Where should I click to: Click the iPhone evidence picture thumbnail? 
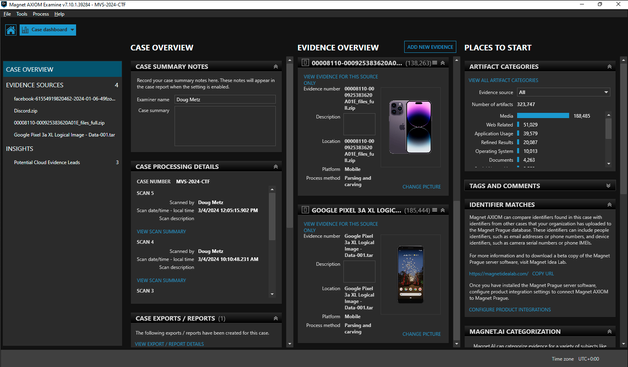(411, 127)
